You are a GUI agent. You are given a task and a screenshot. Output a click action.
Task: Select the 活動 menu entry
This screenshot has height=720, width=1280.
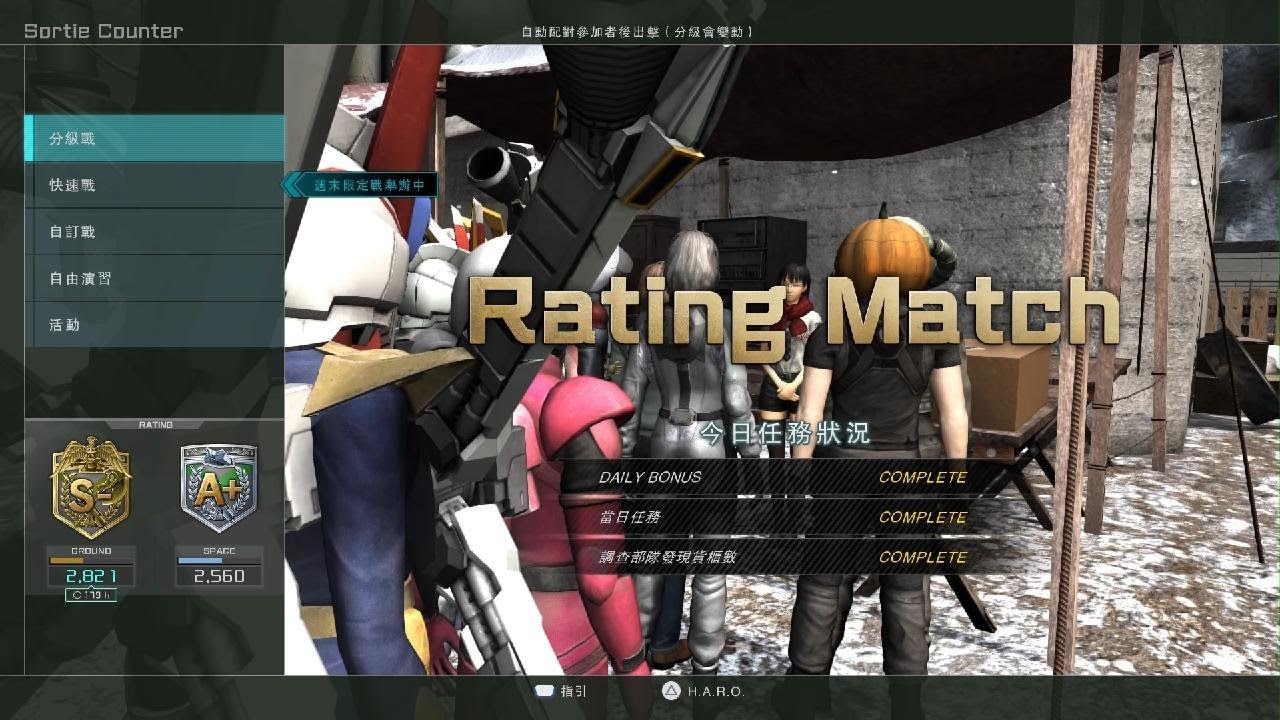[154, 325]
